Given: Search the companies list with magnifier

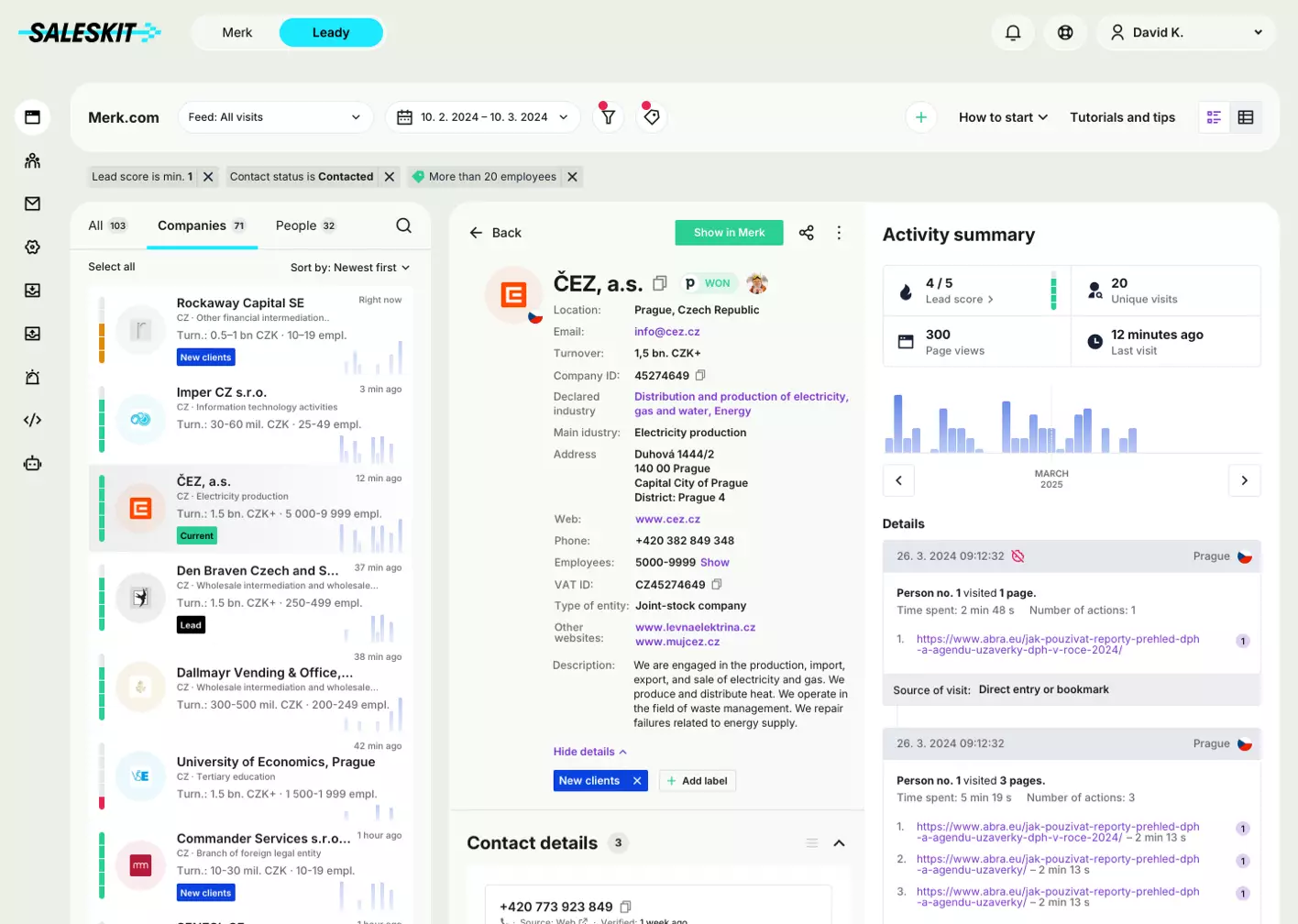Looking at the screenshot, I should click(403, 225).
